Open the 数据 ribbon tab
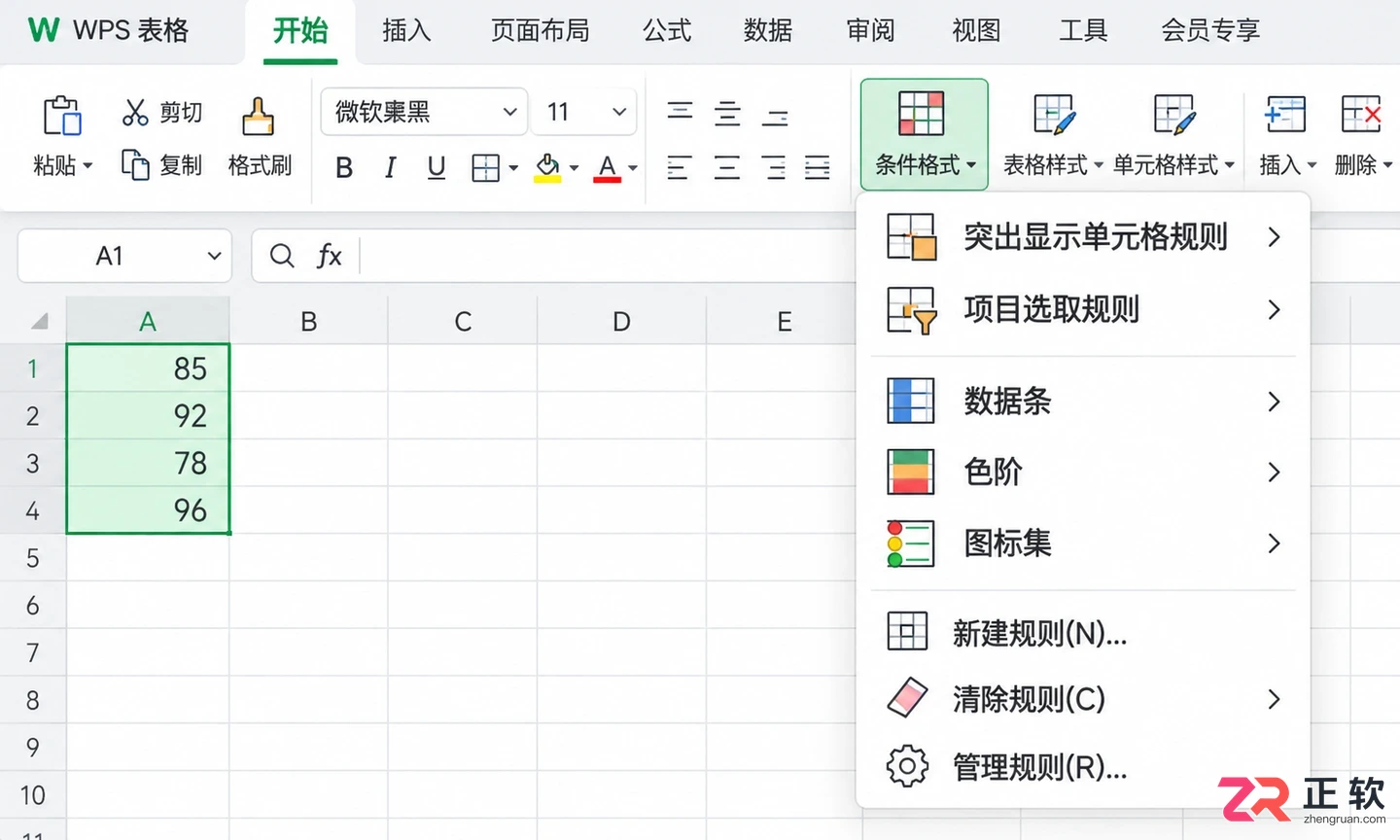Screen dimensions: 1400x840 [768, 31]
